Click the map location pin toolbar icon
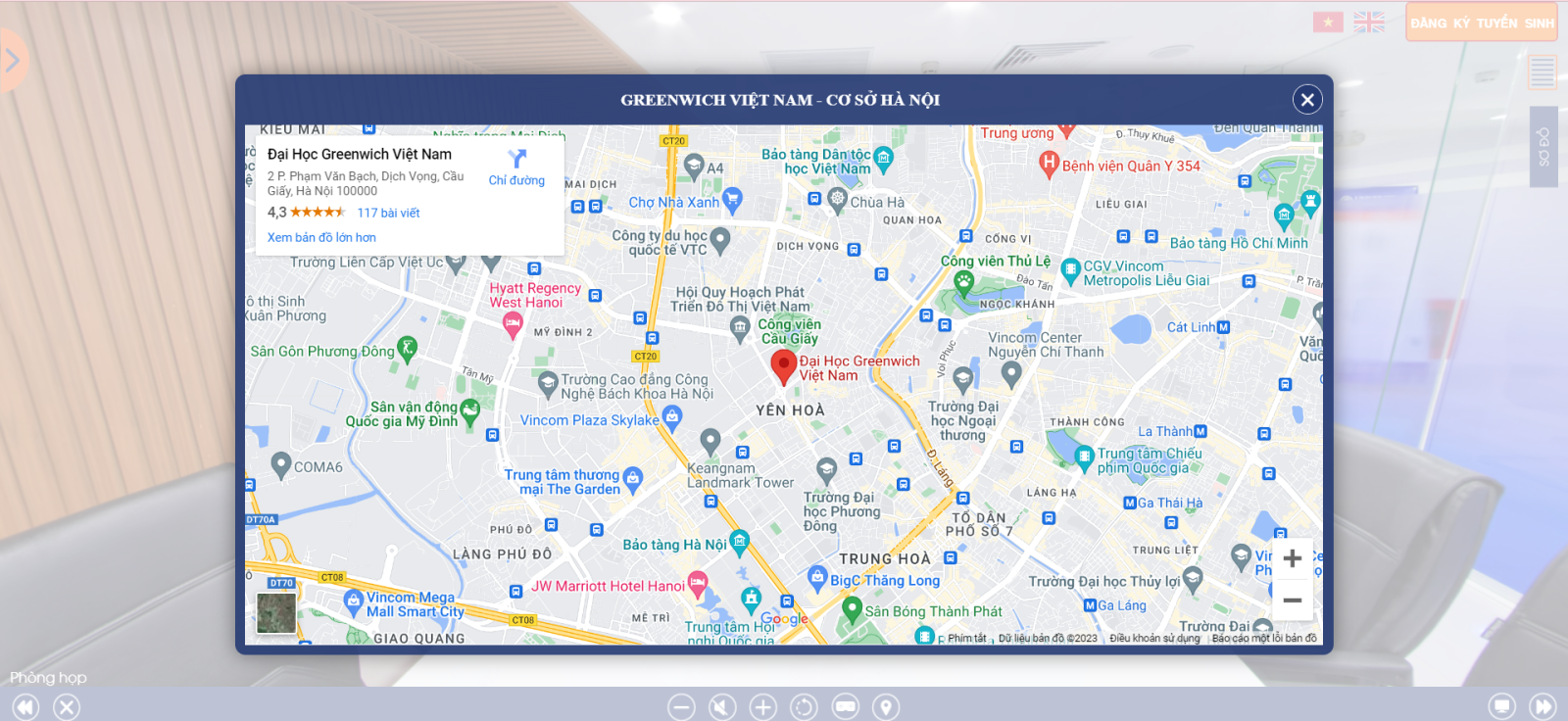The image size is (1568, 721). click(x=886, y=706)
